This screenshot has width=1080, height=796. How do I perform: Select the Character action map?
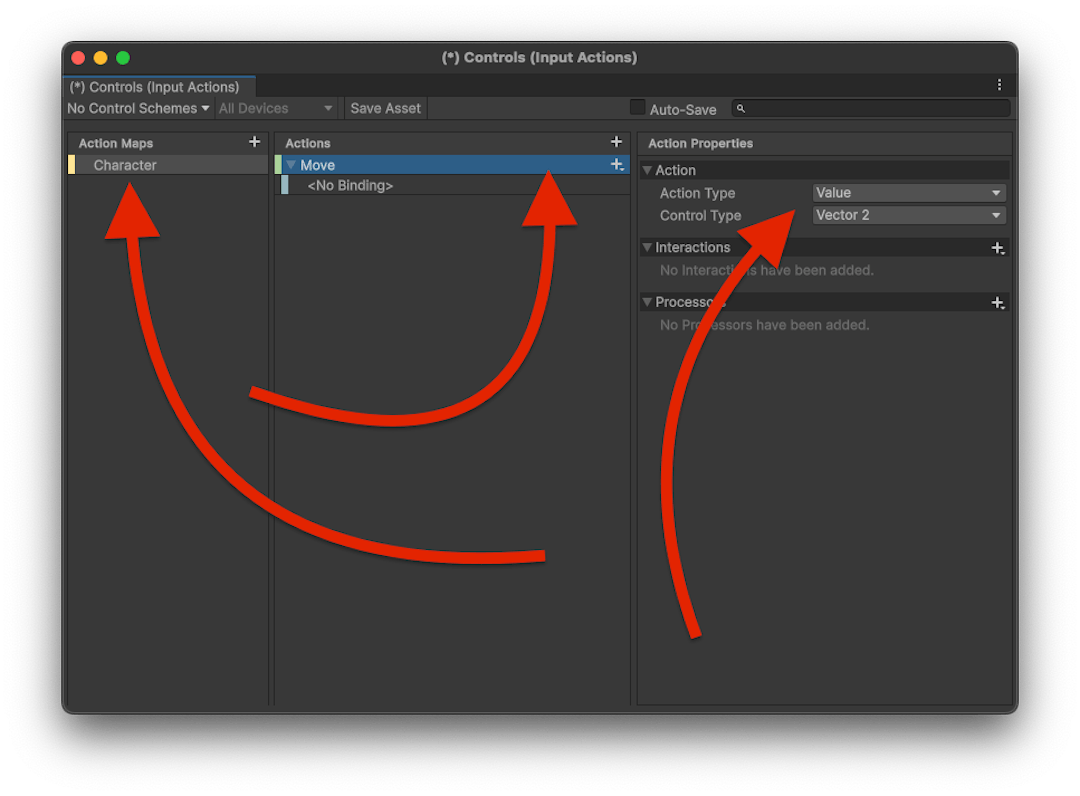pyautogui.click(x=125, y=165)
